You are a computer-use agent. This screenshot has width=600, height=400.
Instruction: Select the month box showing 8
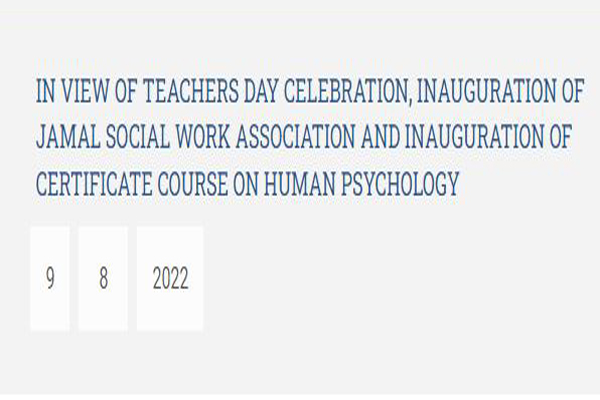(x=103, y=278)
